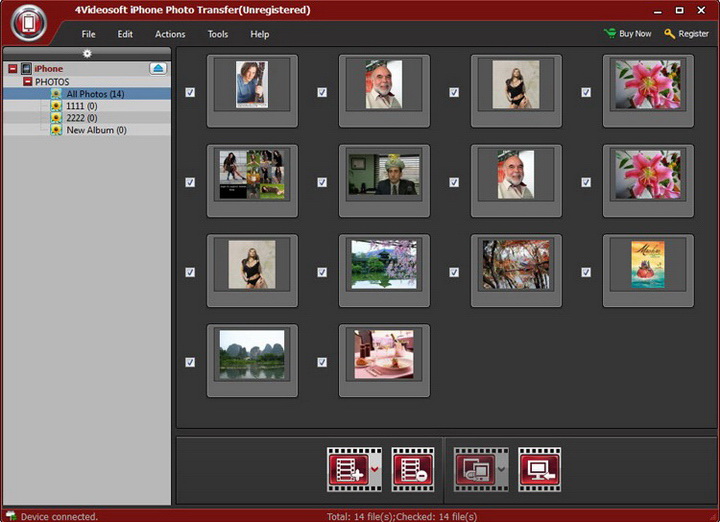This screenshot has height=522, width=720.
Task: Open the Actions menu
Action: [x=170, y=34]
